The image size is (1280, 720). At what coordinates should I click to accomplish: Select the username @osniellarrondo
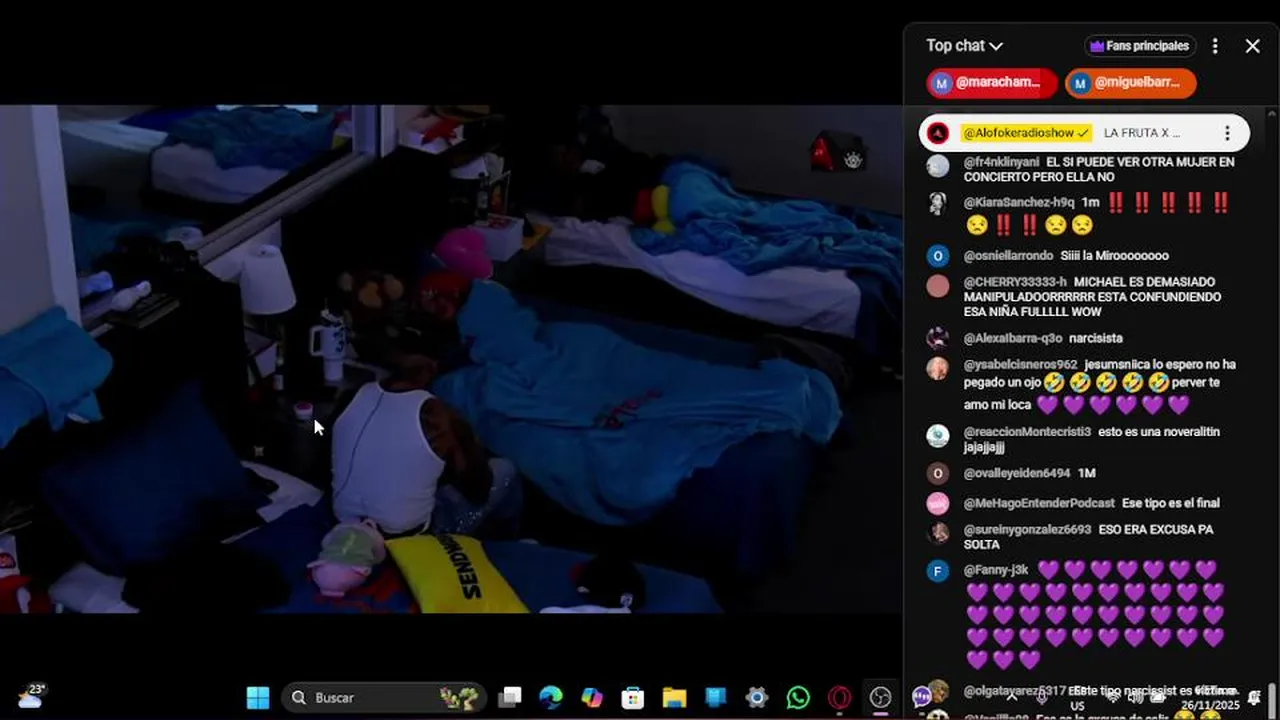[1008, 256]
